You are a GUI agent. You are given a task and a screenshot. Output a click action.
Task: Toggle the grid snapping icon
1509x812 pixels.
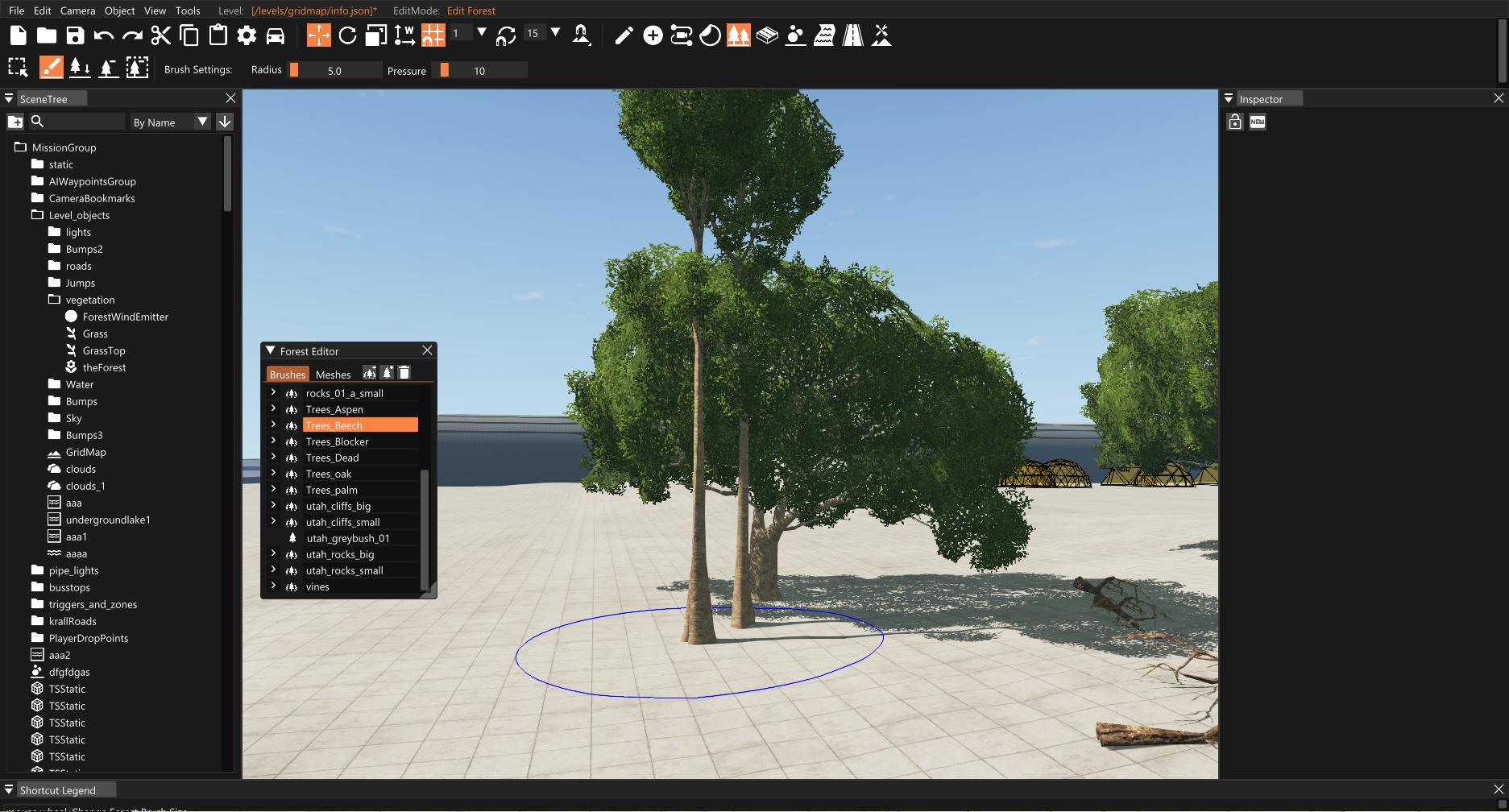tap(433, 35)
